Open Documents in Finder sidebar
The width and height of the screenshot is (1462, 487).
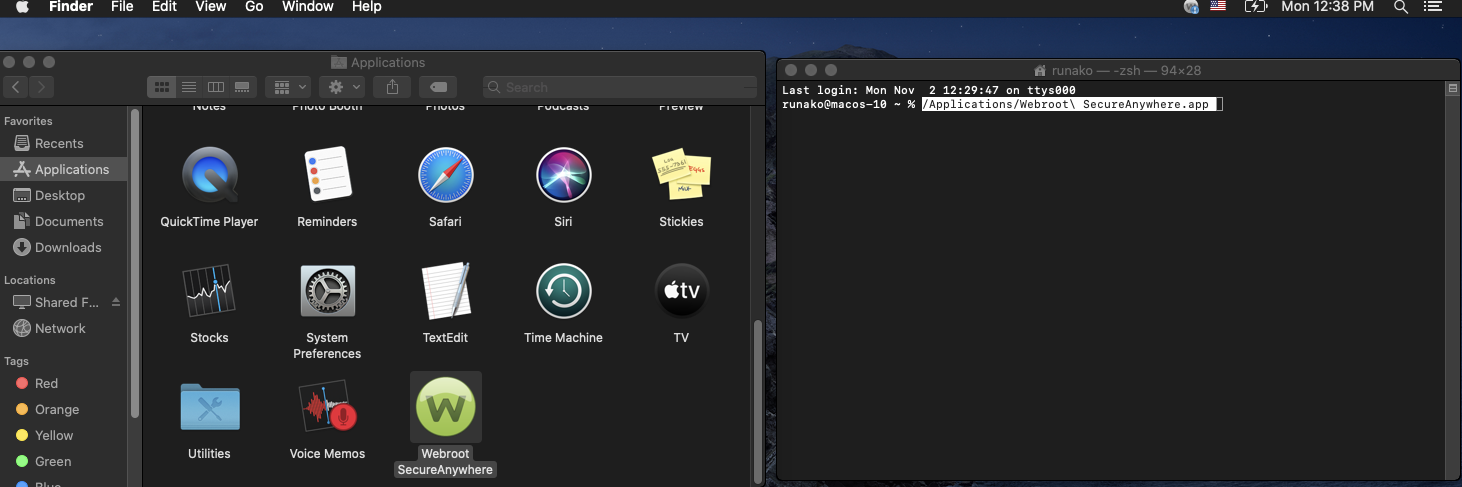(64, 221)
